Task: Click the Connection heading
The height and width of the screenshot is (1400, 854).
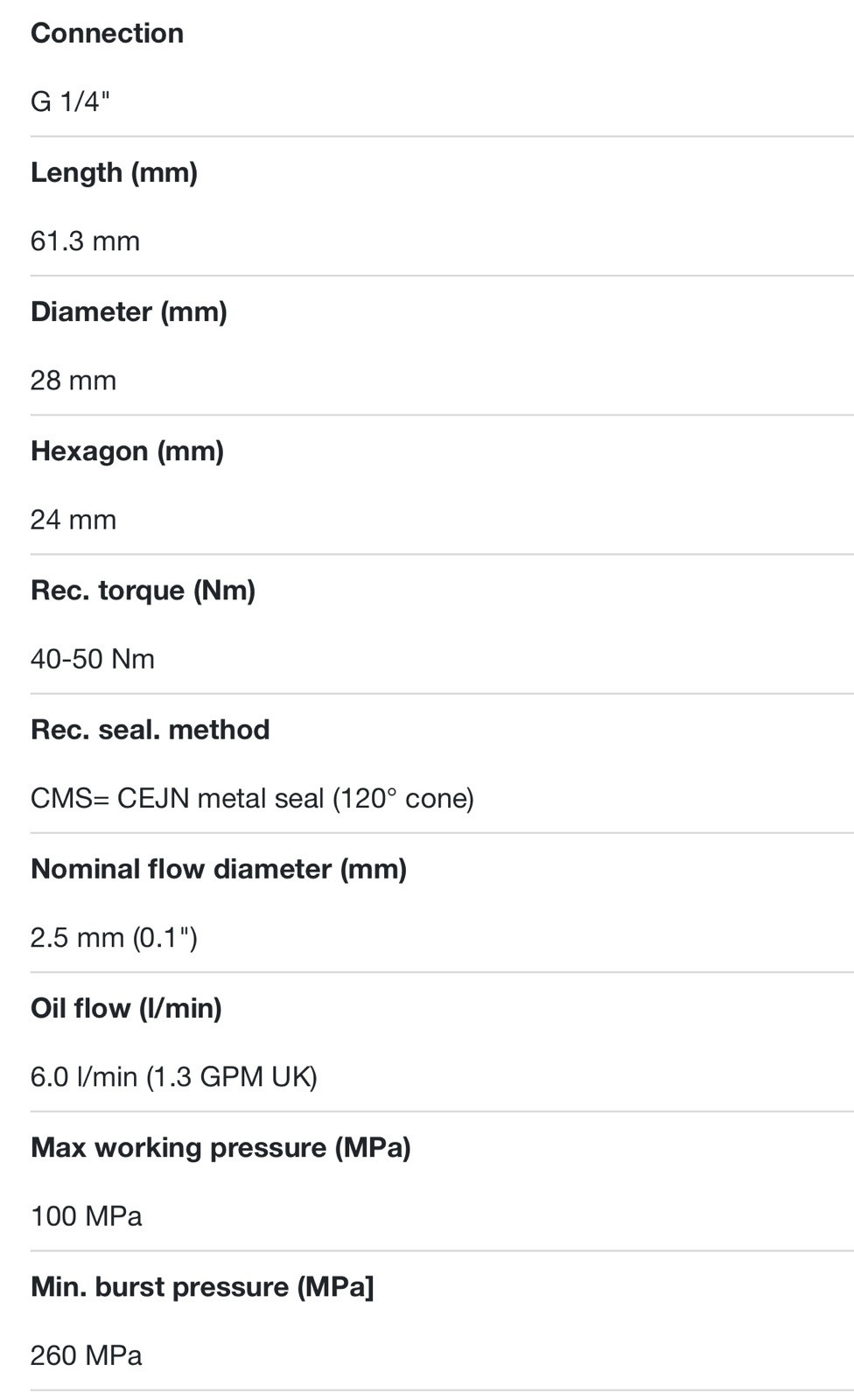Action: (x=107, y=33)
